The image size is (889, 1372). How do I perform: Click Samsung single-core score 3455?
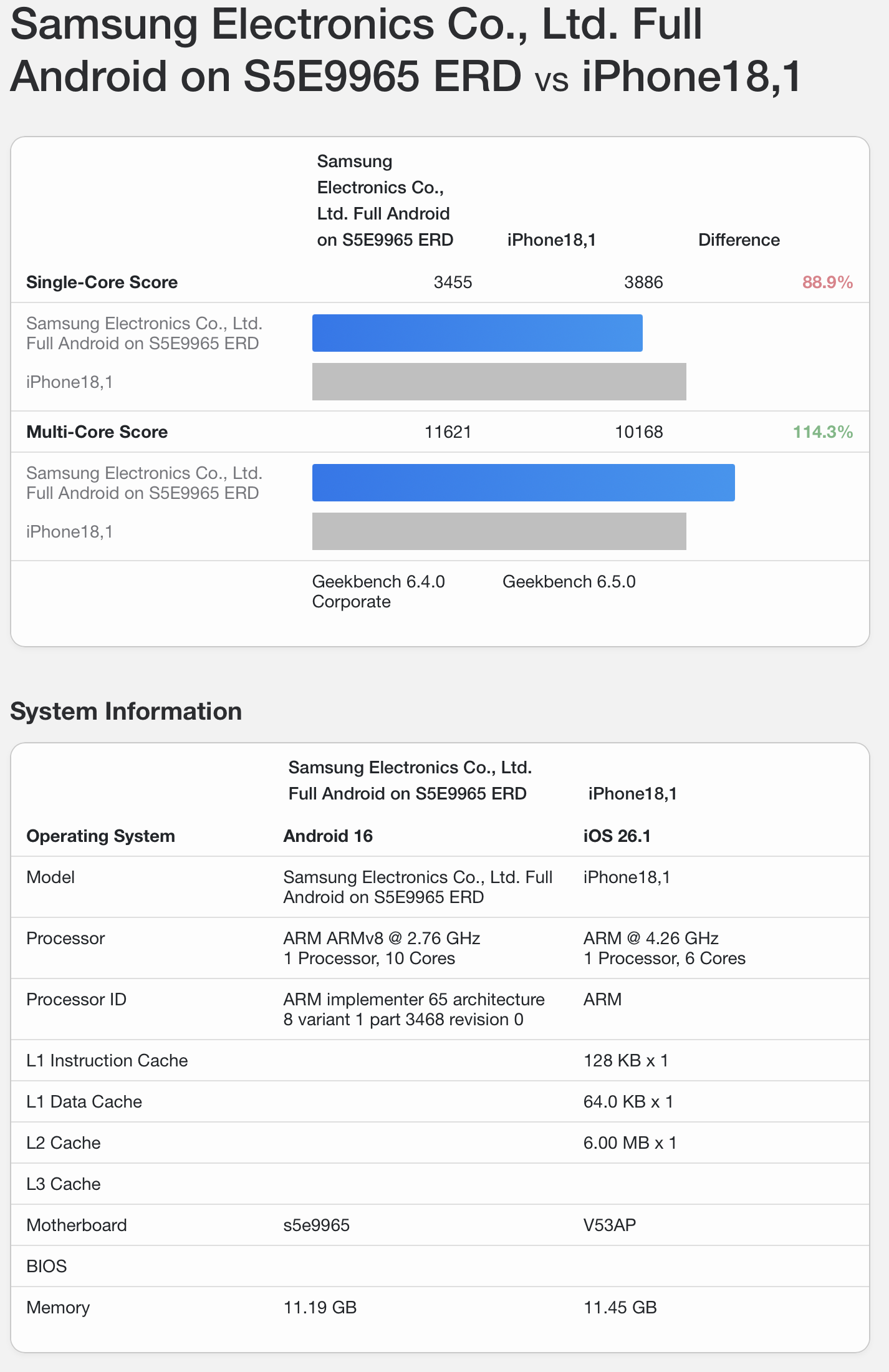pyautogui.click(x=453, y=283)
